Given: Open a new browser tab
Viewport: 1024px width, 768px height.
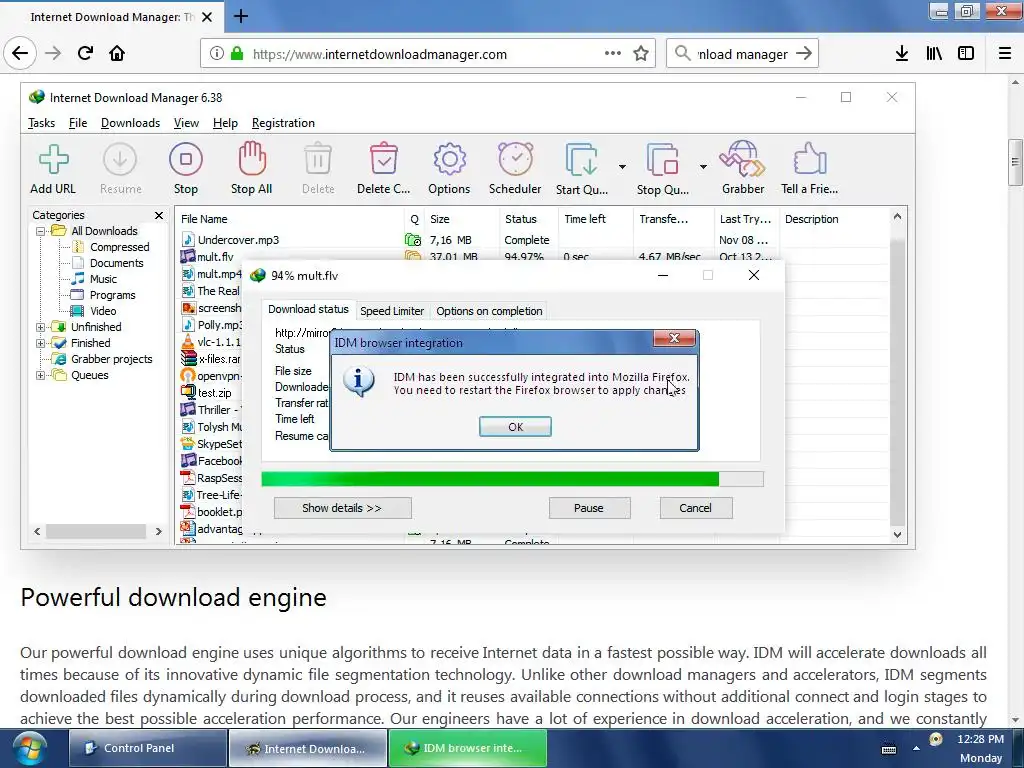Looking at the screenshot, I should [x=240, y=16].
